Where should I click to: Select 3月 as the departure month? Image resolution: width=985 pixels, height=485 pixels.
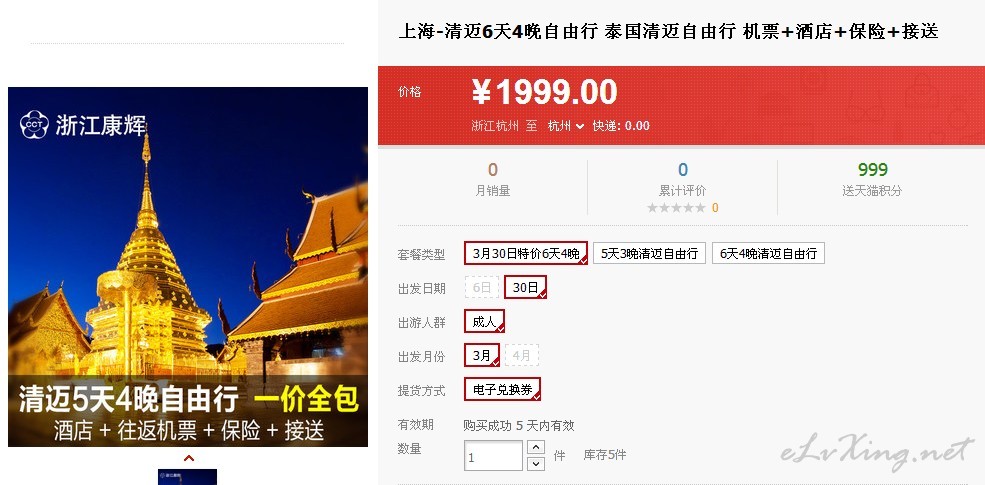click(482, 355)
